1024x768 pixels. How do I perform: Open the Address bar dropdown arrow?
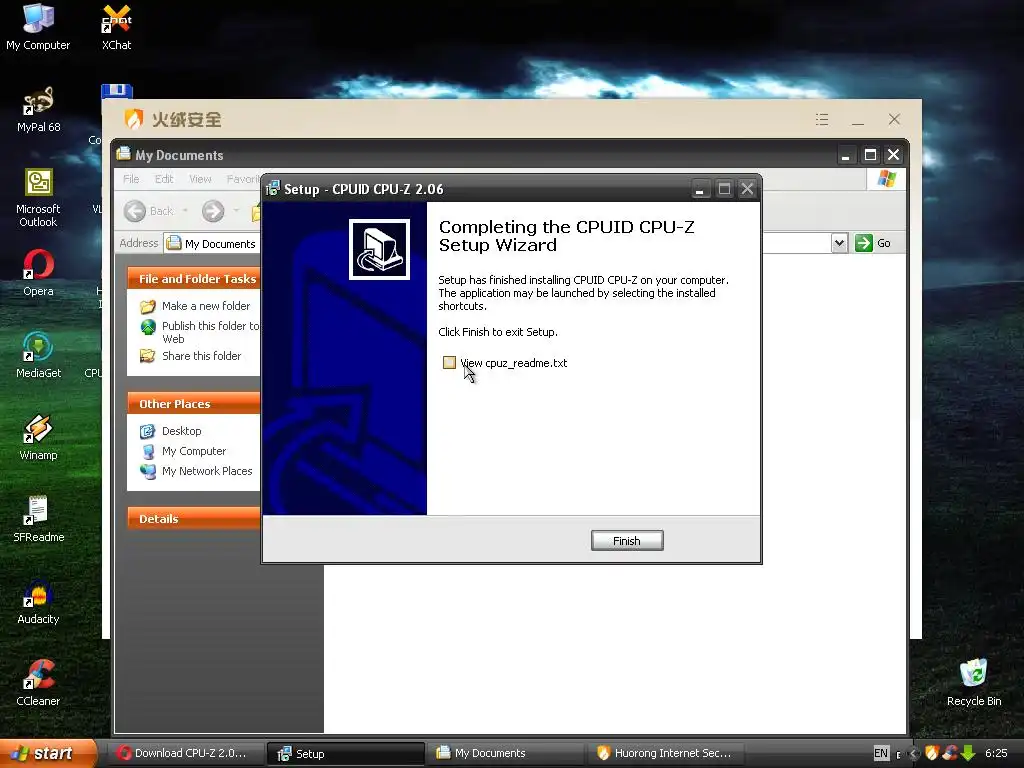point(839,243)
